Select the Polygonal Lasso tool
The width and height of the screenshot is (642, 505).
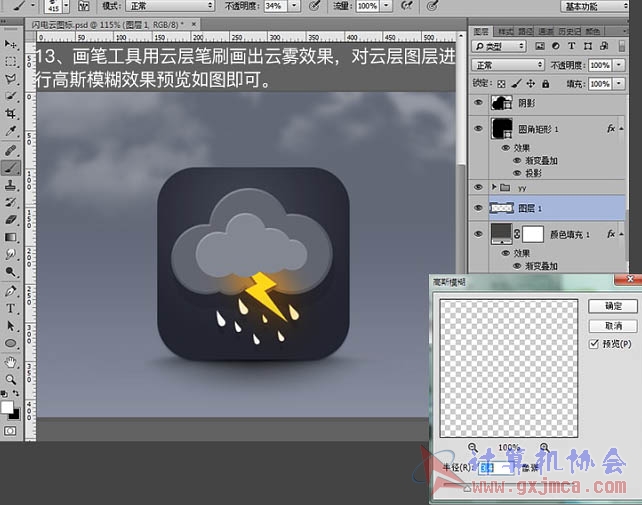click(11, 79)
